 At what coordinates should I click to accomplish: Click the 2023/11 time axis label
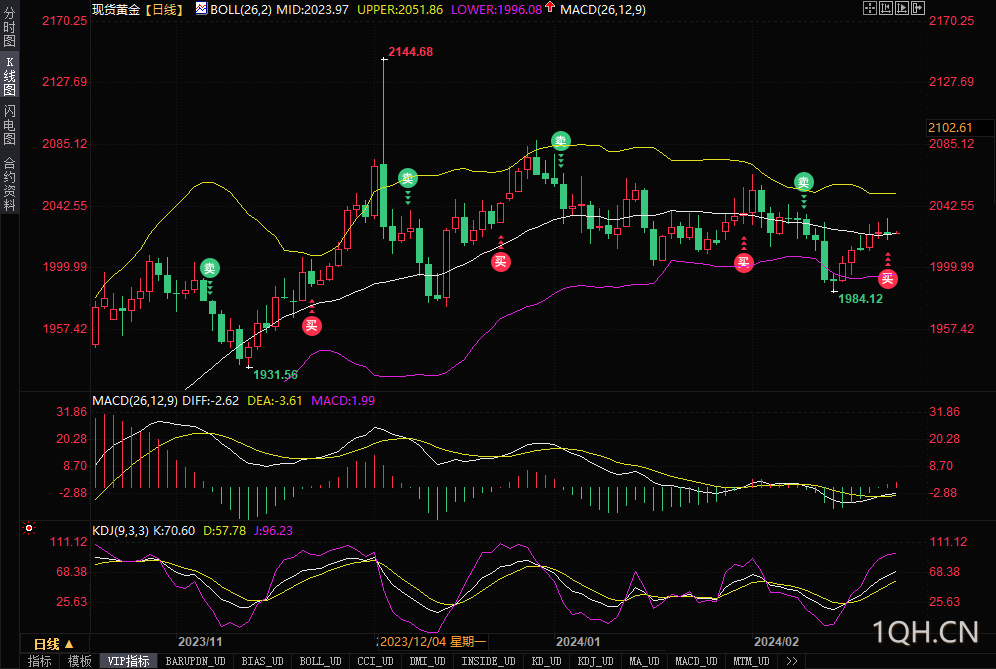coord(200,642)
